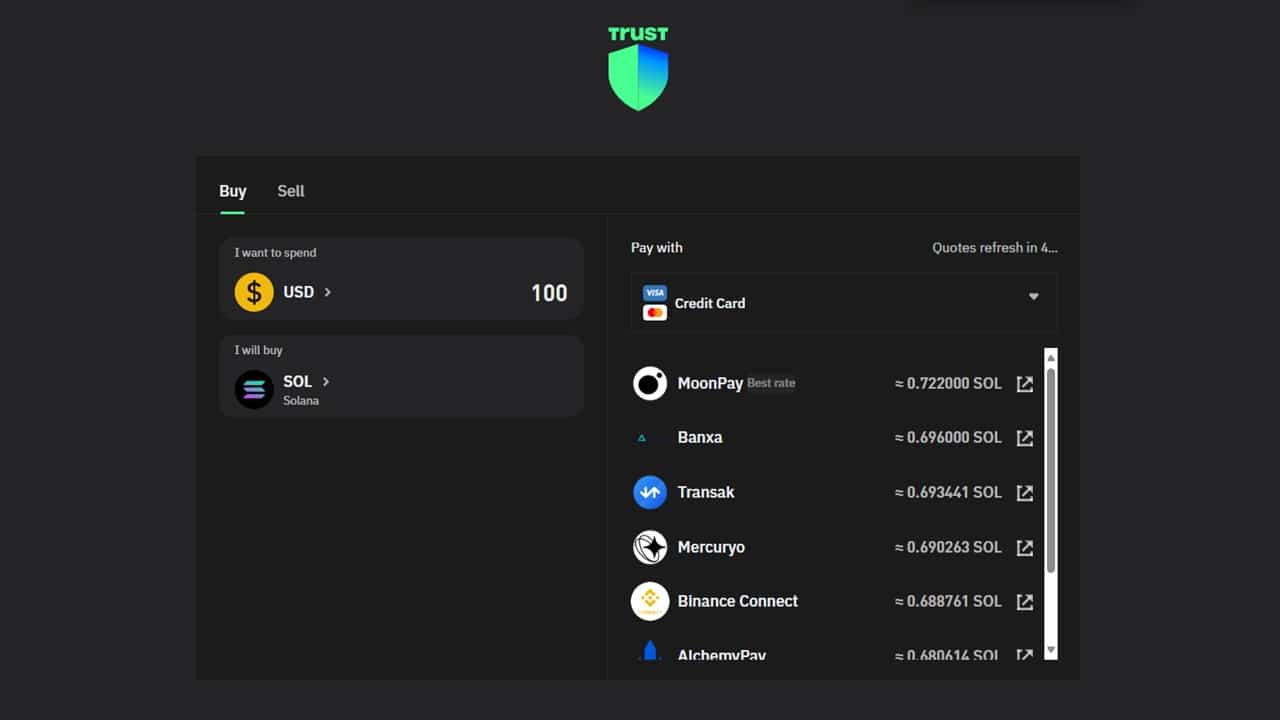Viewport: 1280px width, 720px height.
Task: Click the scrollbar up arrow
Action: pos(1051,357)
